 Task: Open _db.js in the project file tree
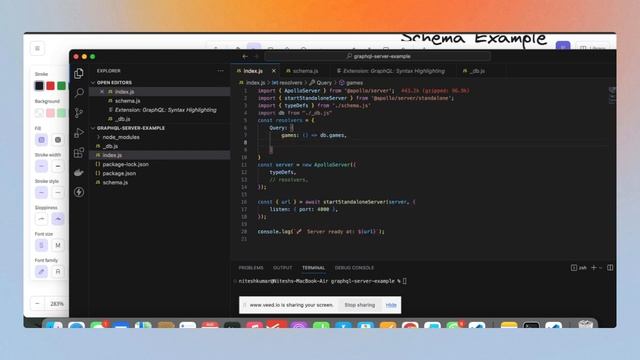pyautogui.click(x=159, y=146)
